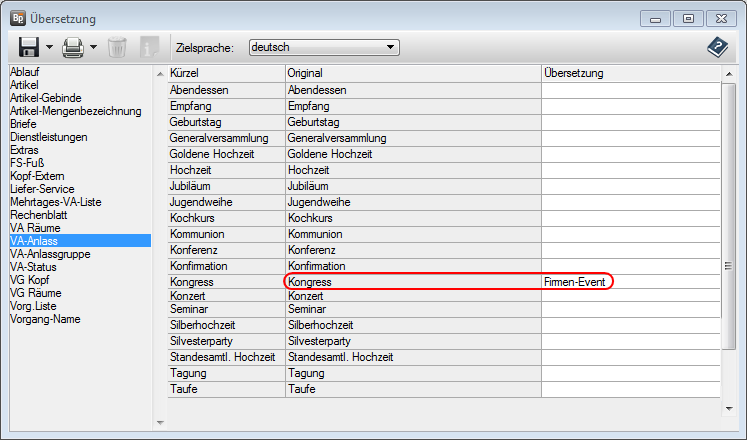This screenshot has height=440, width=747.
Task: Click the save (floppy disk) icon
Action: tap(28, 46)
